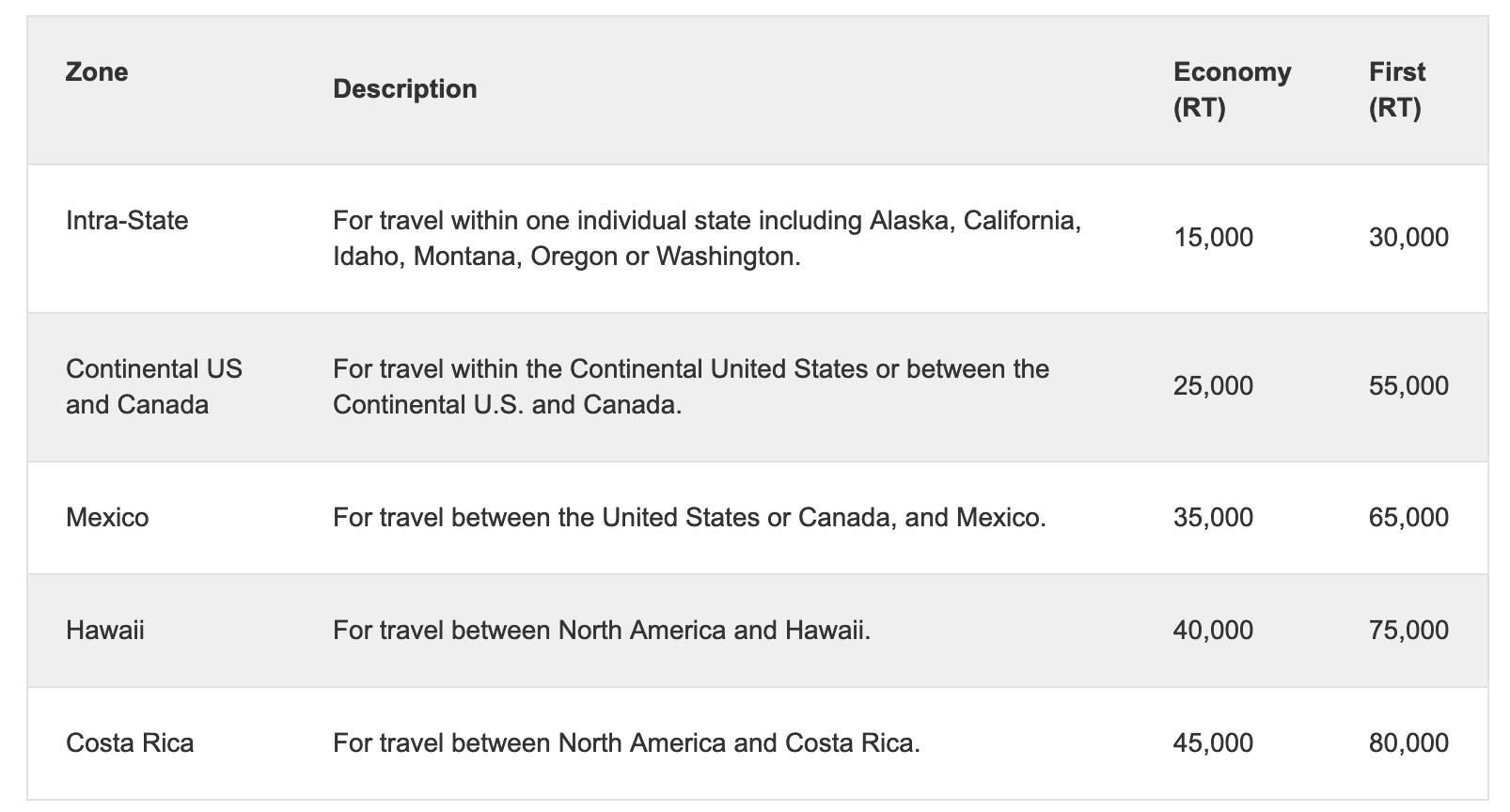Click the Description column header

click(405, 89)
